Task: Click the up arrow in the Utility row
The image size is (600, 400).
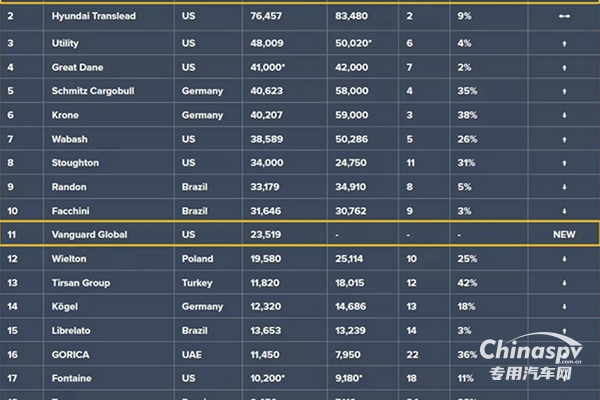Action: point(565,44)
